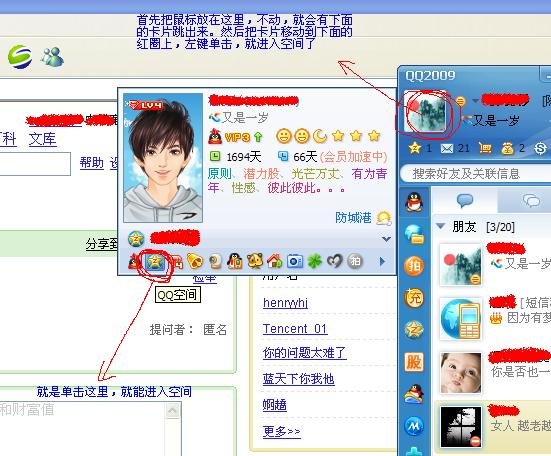Open the blue camera photo album icon
This screenshot has width=551, height=456.
coord(295,261)
